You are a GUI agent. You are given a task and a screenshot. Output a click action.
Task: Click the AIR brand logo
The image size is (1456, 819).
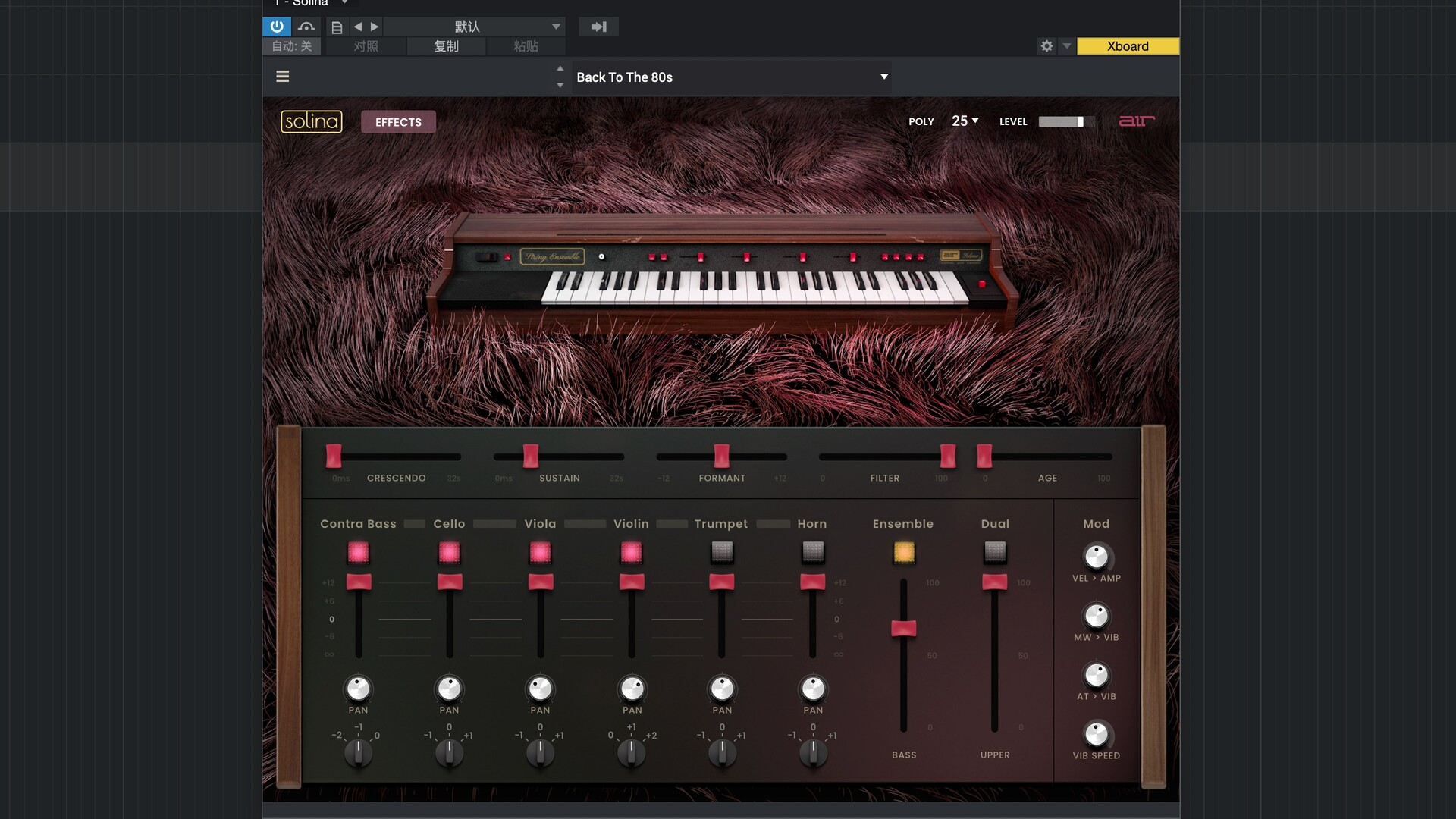point(1137,121)
